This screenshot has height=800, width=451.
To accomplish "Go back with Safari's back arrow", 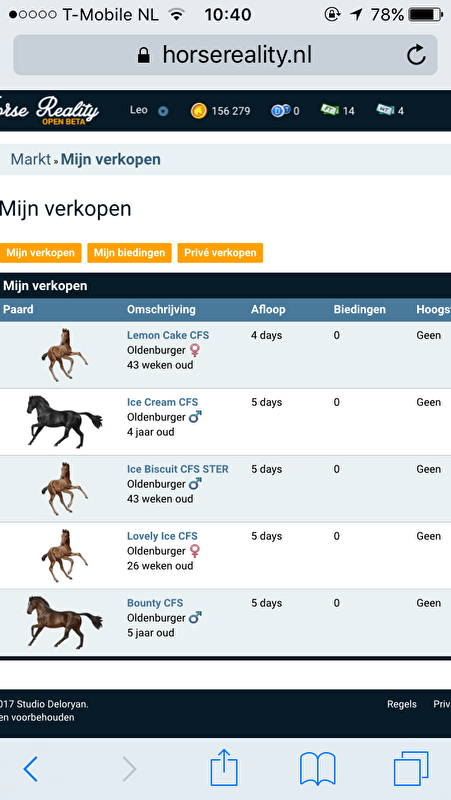I will [x=31, y=769].
